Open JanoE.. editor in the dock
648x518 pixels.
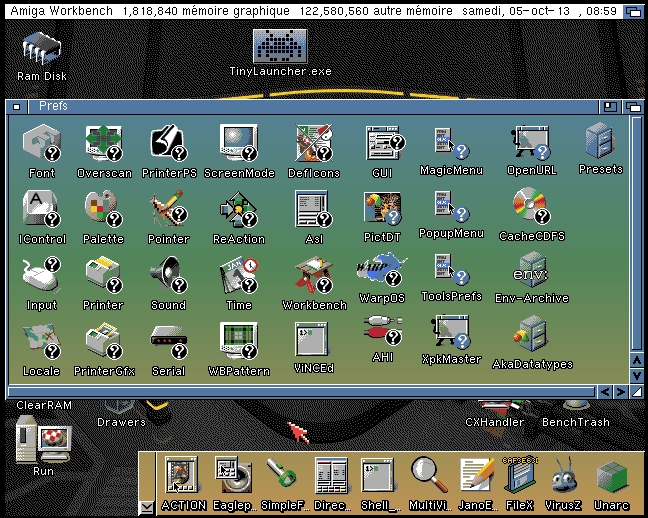pyautogui.click(x=477, y=475)
